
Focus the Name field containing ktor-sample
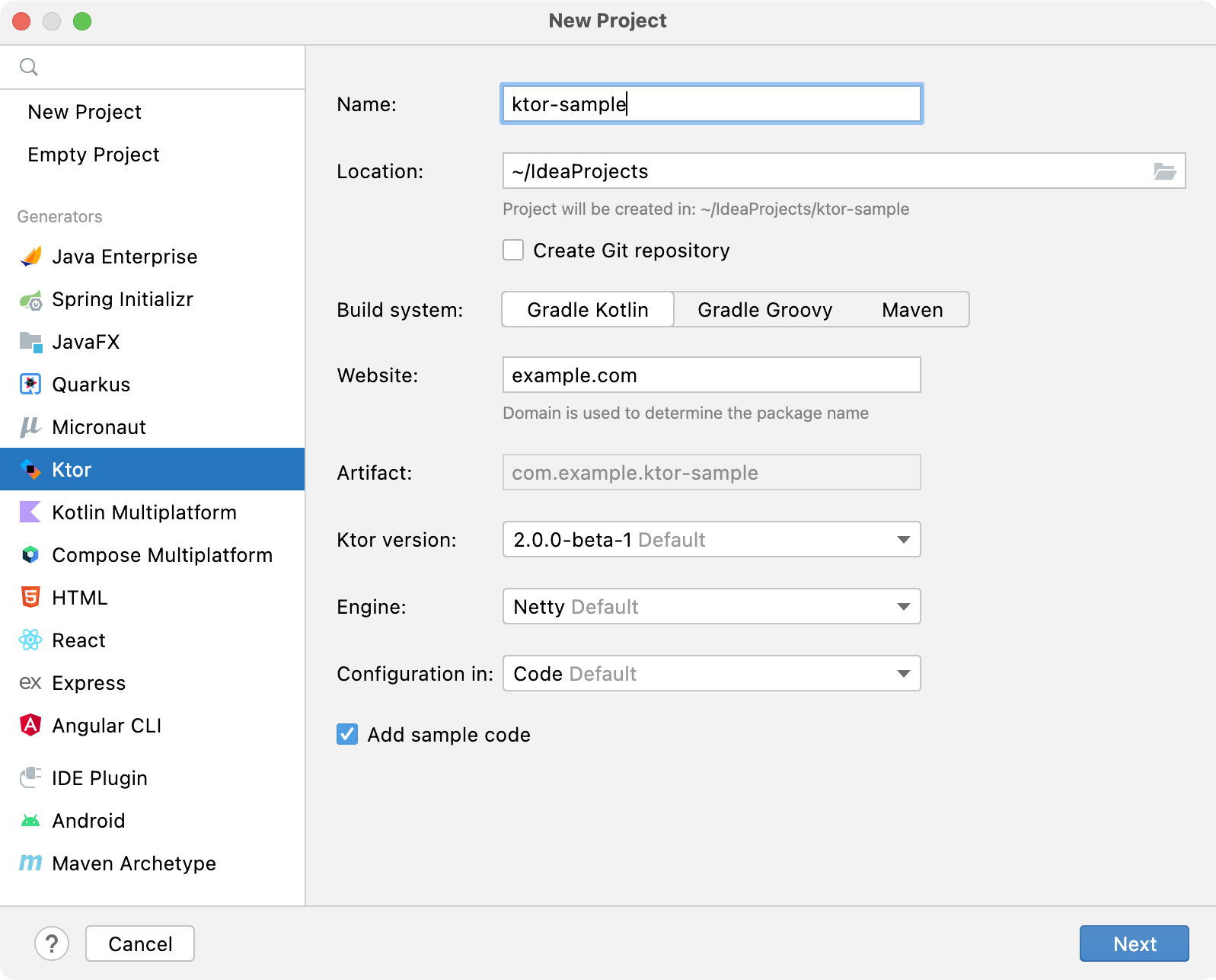pyautogui.click(x=711, y=104)
